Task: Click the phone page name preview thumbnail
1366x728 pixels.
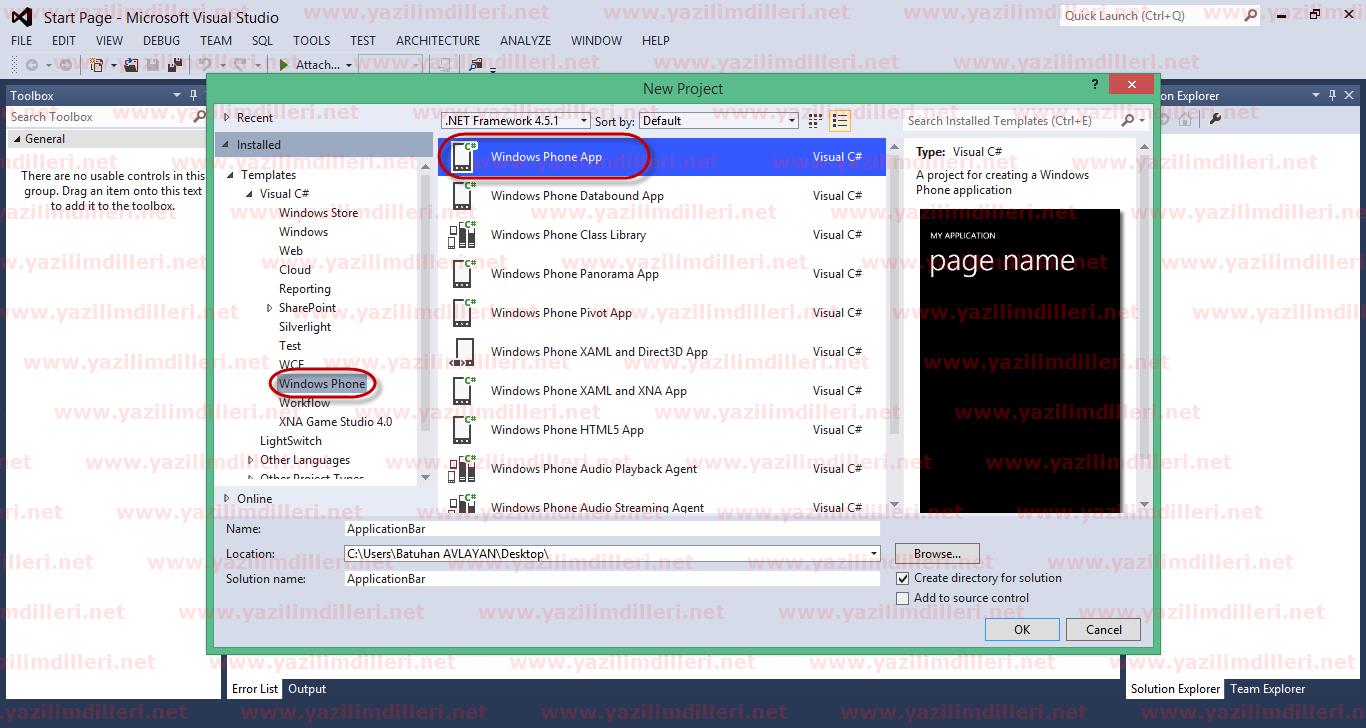Action: click(1020, 361)
